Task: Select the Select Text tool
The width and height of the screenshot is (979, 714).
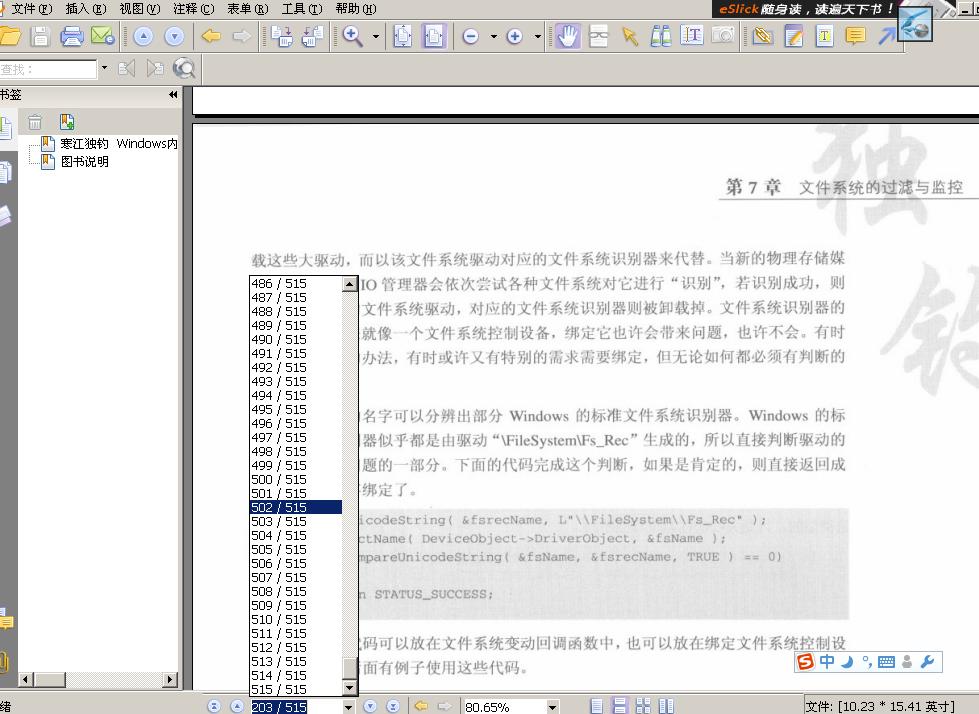Action: pos(692,36)
